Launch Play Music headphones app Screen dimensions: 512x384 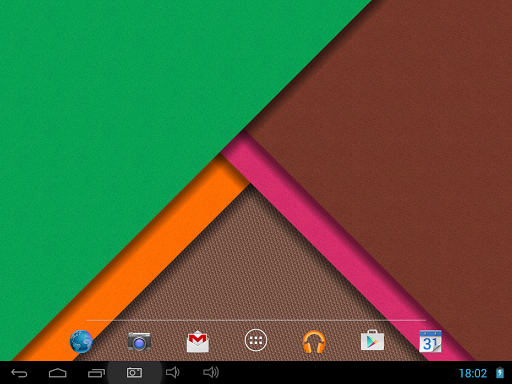[x=314, y=341]
